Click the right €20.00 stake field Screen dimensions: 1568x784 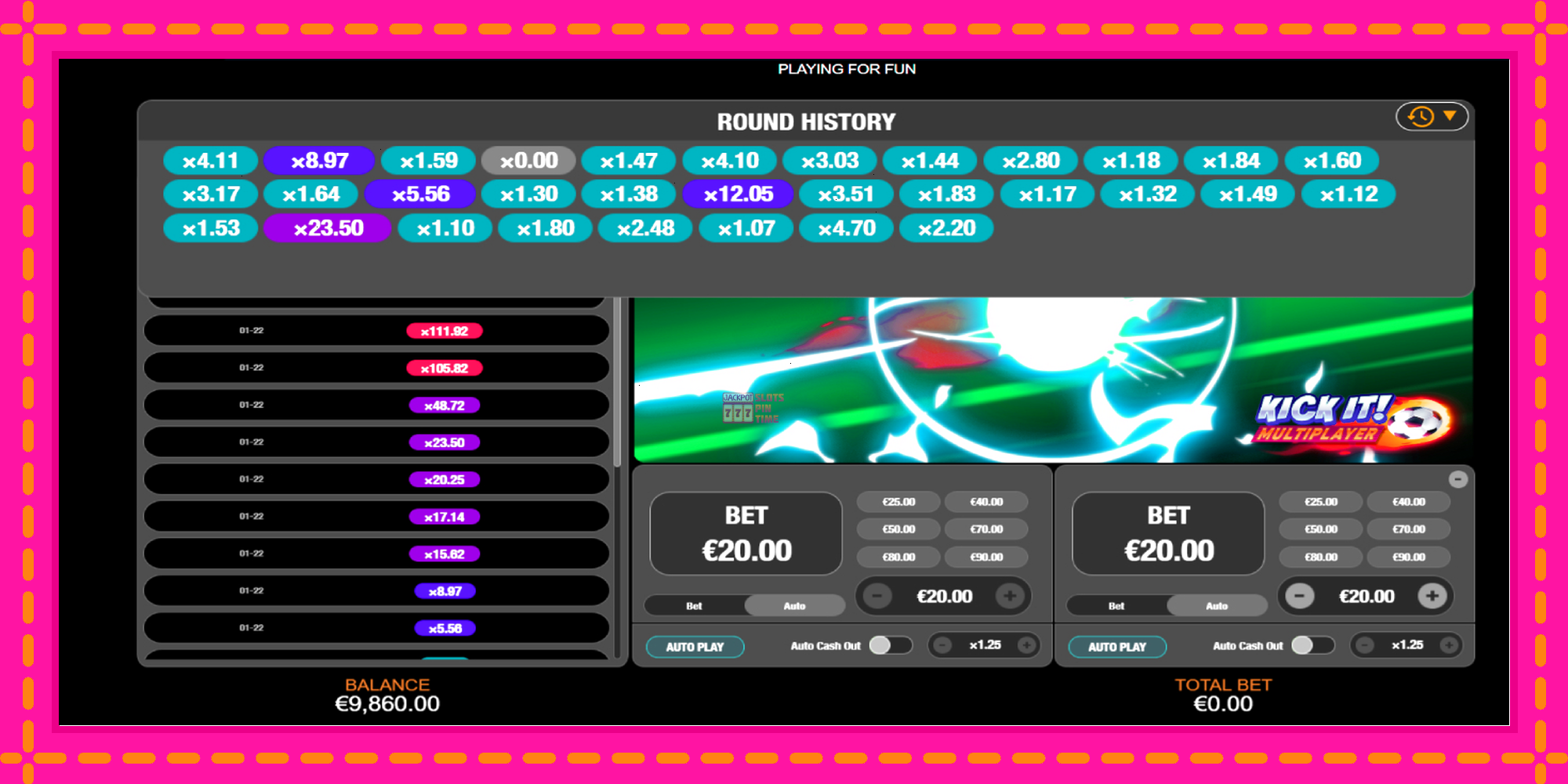click(1367, 597)
